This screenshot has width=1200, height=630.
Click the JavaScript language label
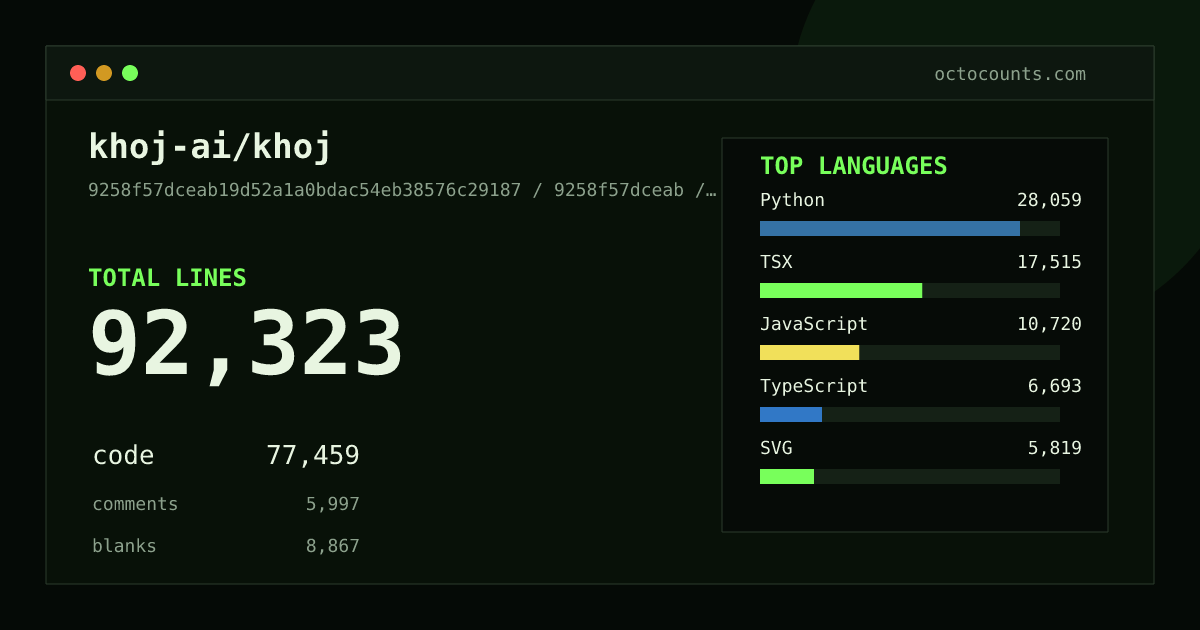click(x=814, y=324)
